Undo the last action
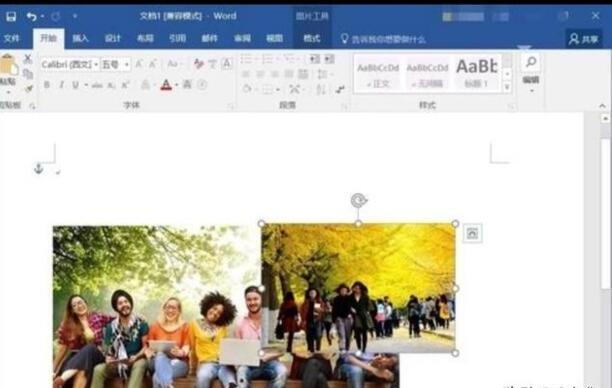 32,16
